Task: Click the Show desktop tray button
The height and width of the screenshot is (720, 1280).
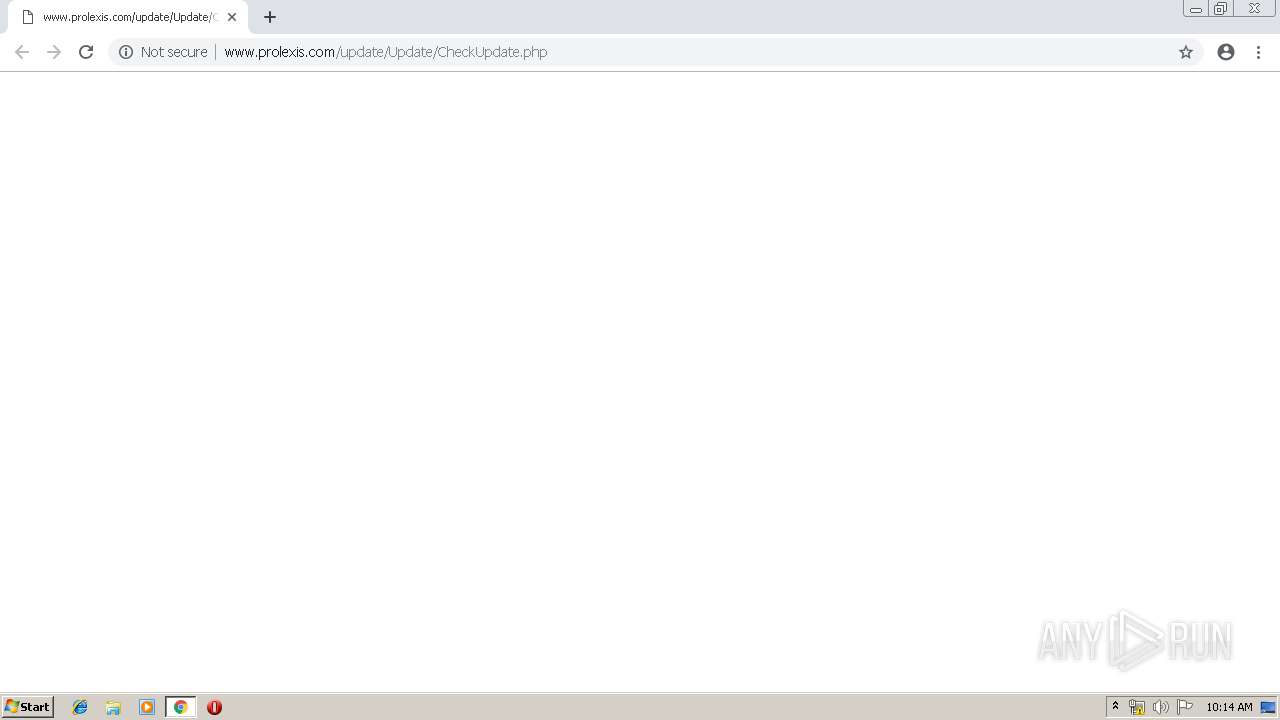Action: 1268,707
